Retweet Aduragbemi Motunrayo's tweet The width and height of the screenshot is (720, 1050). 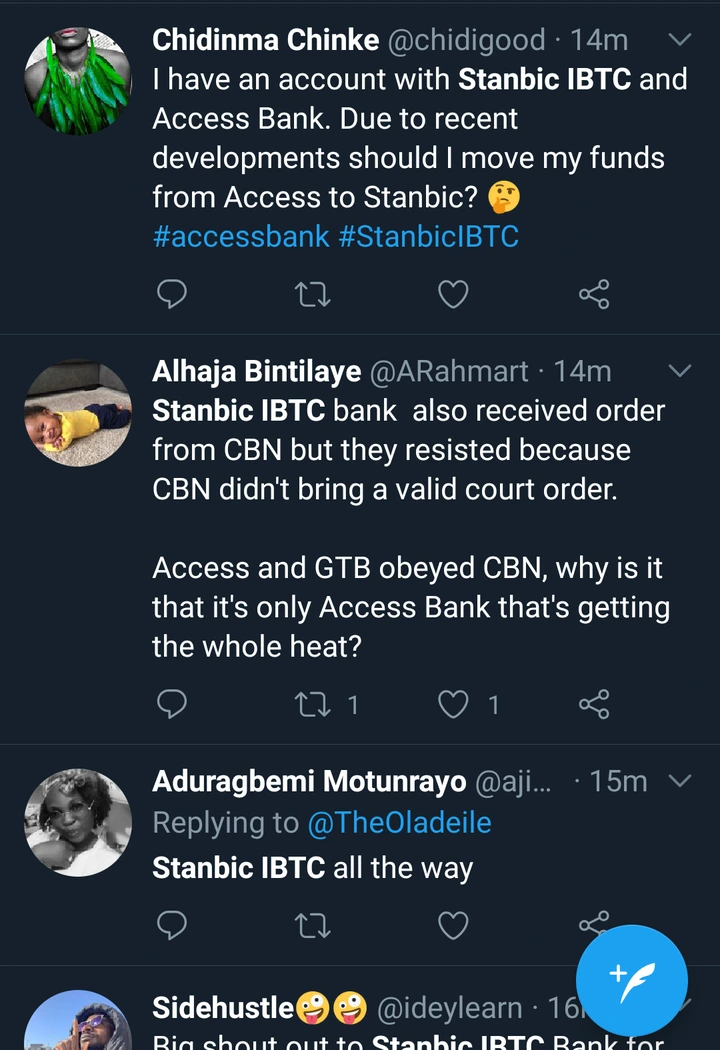(313, 925)
